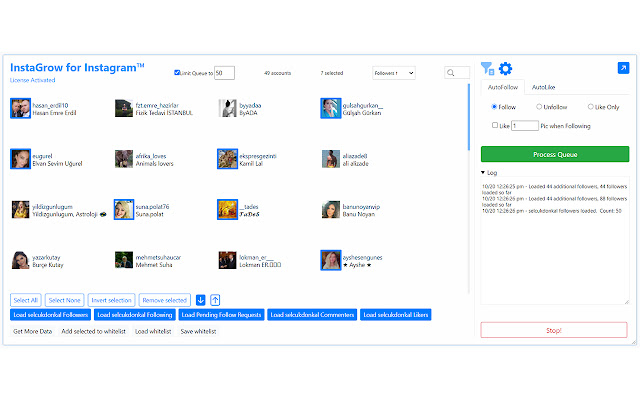Collapse the Log section
Screen dimensions: 640x400
click(485, 173)
